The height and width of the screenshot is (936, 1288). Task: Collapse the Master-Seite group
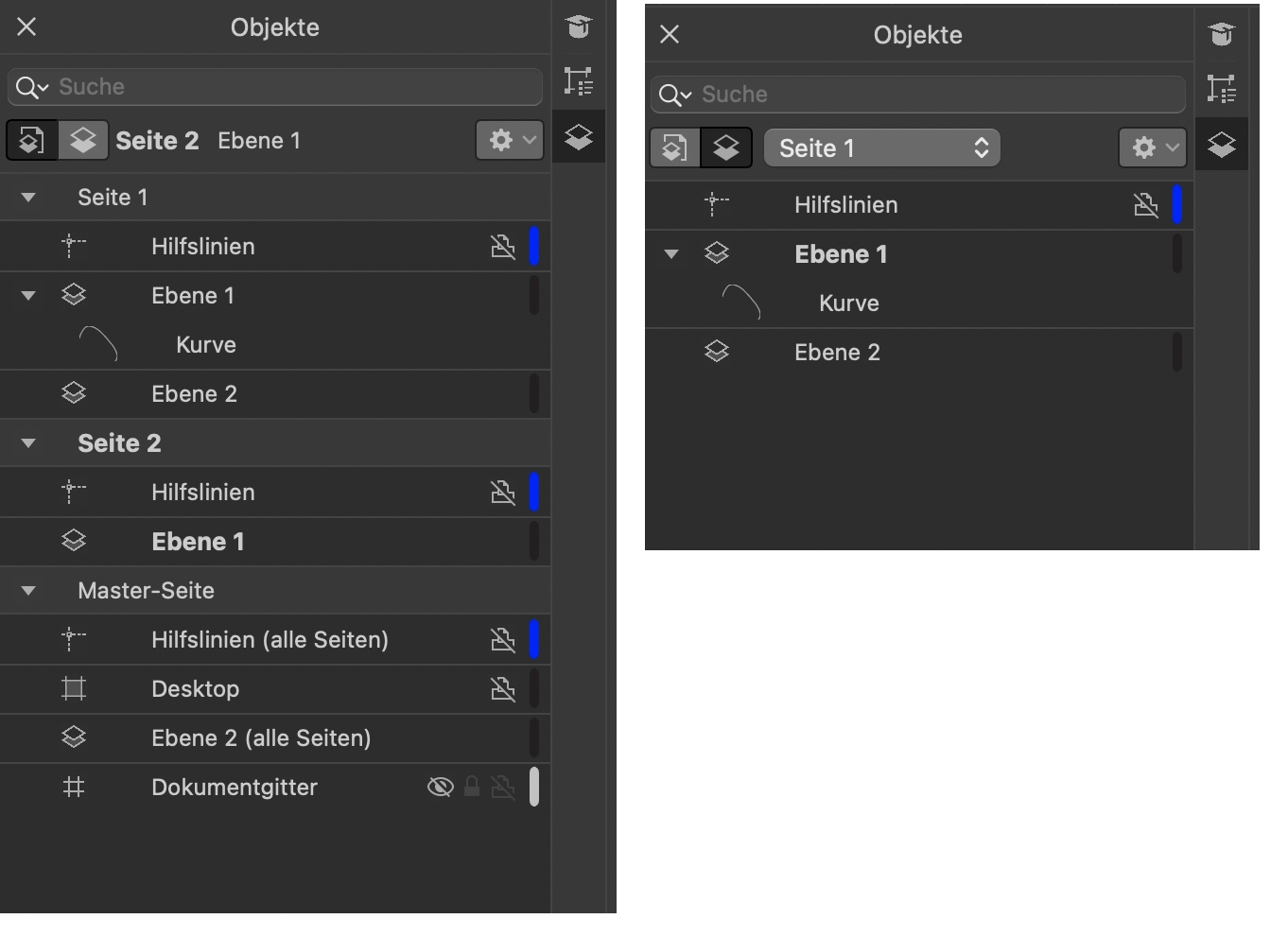(x=28, y=591)
